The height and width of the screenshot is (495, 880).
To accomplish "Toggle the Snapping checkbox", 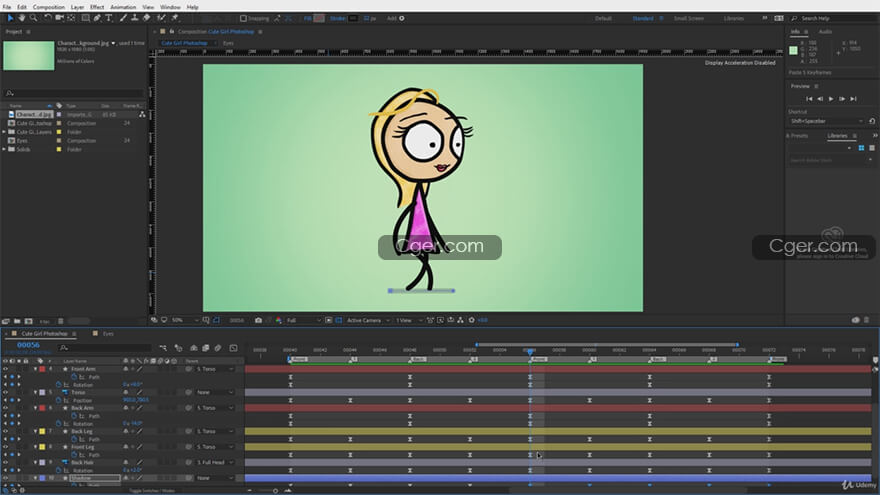I will click(x=243, y=19).
